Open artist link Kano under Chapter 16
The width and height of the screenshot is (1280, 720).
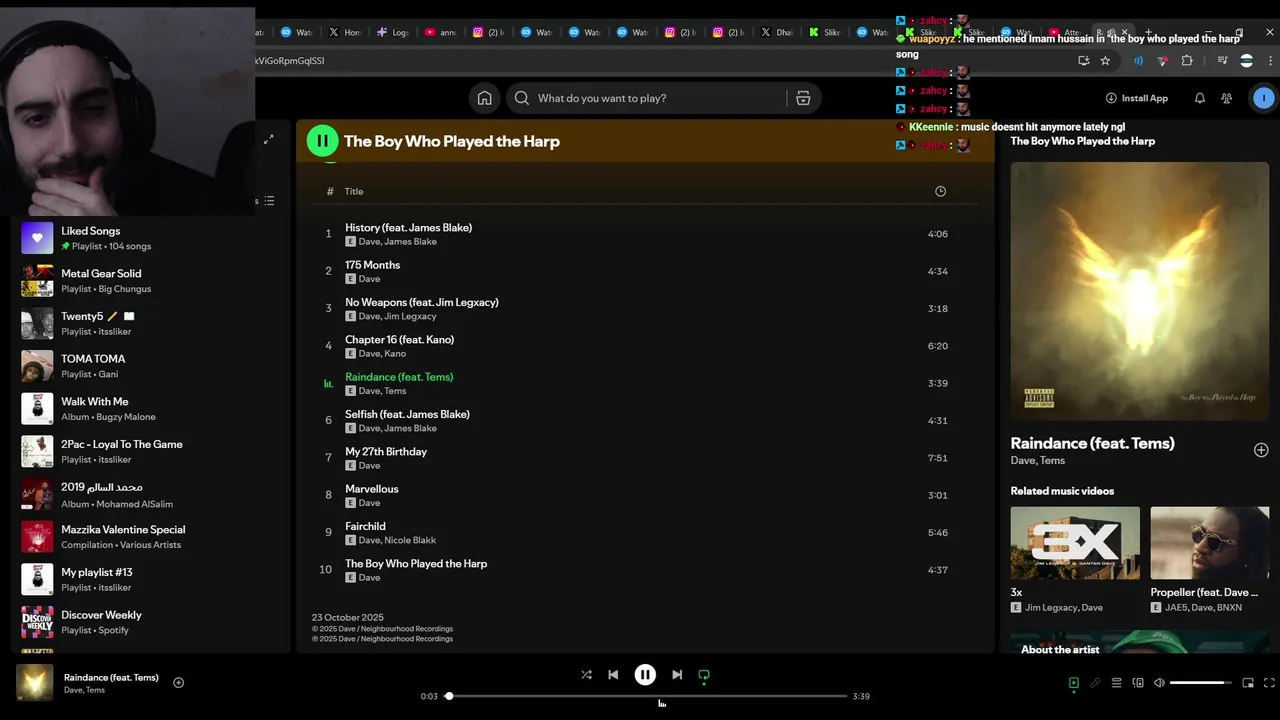click(395, 354)
